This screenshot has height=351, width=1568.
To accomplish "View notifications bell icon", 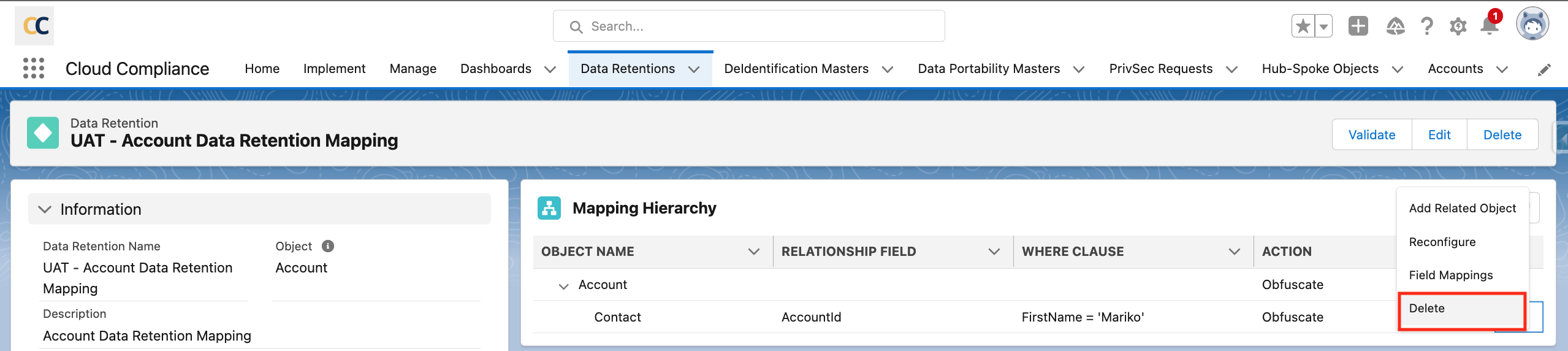I will pyautogui.click(x=1489, y=26).
